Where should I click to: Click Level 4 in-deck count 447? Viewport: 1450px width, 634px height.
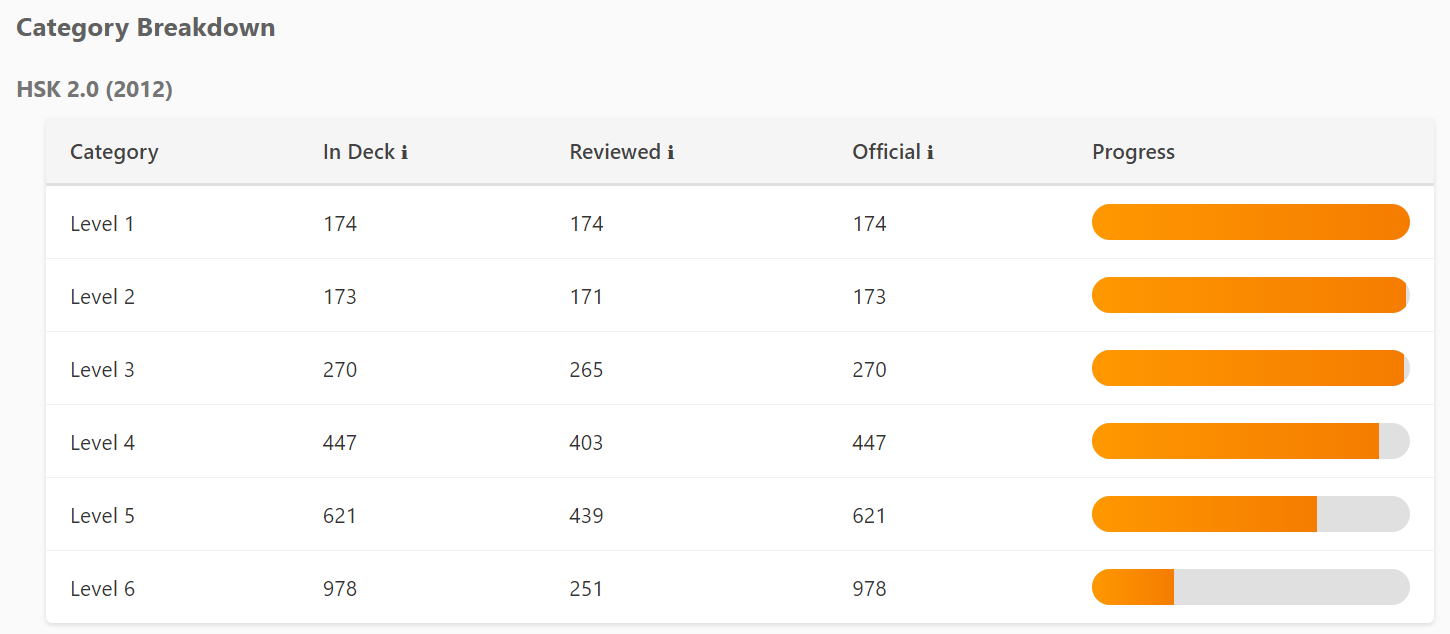(x=340, y=443)
